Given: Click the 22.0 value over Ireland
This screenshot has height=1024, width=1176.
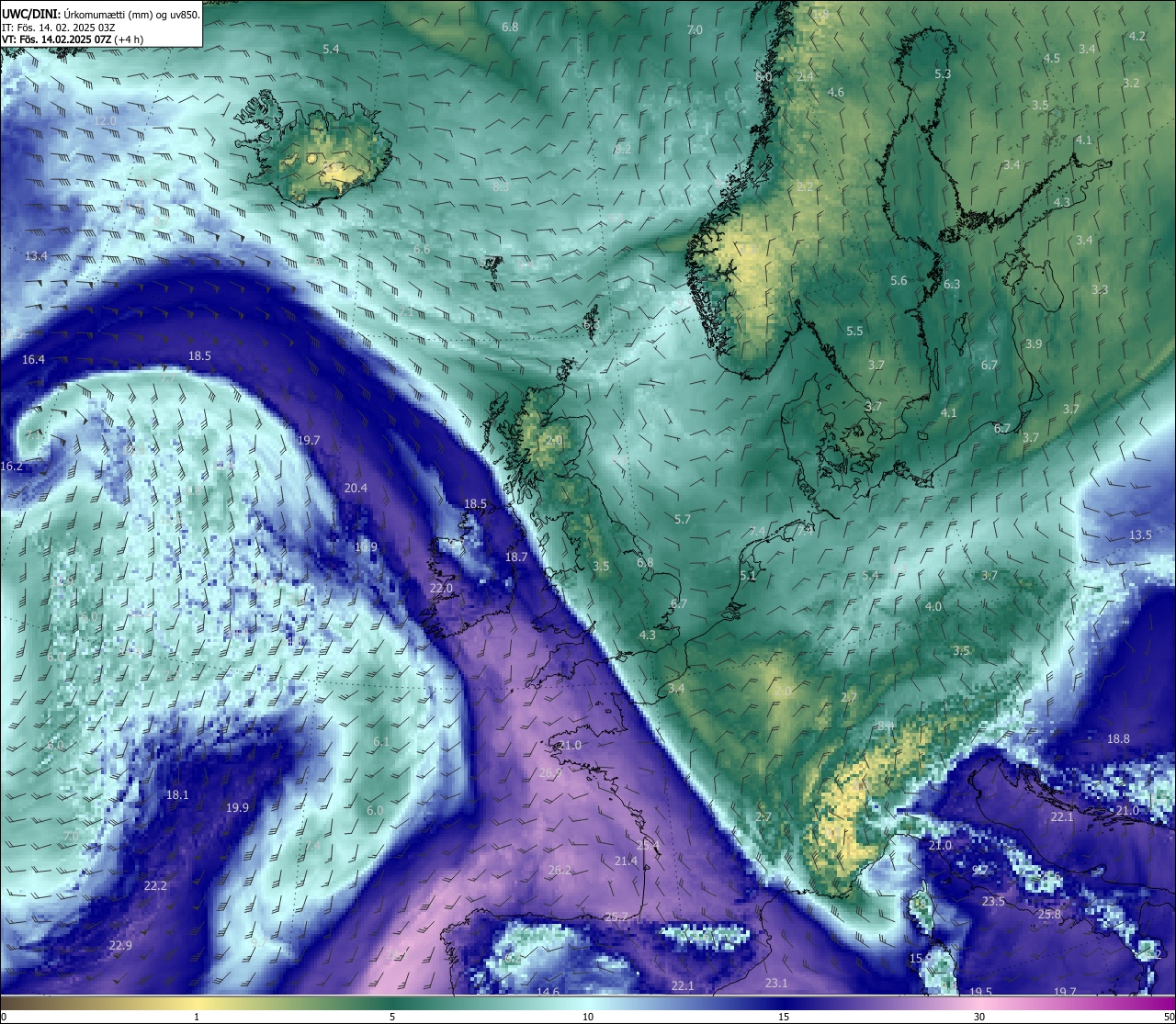Looking at the screenshot, I should (441, 589).
